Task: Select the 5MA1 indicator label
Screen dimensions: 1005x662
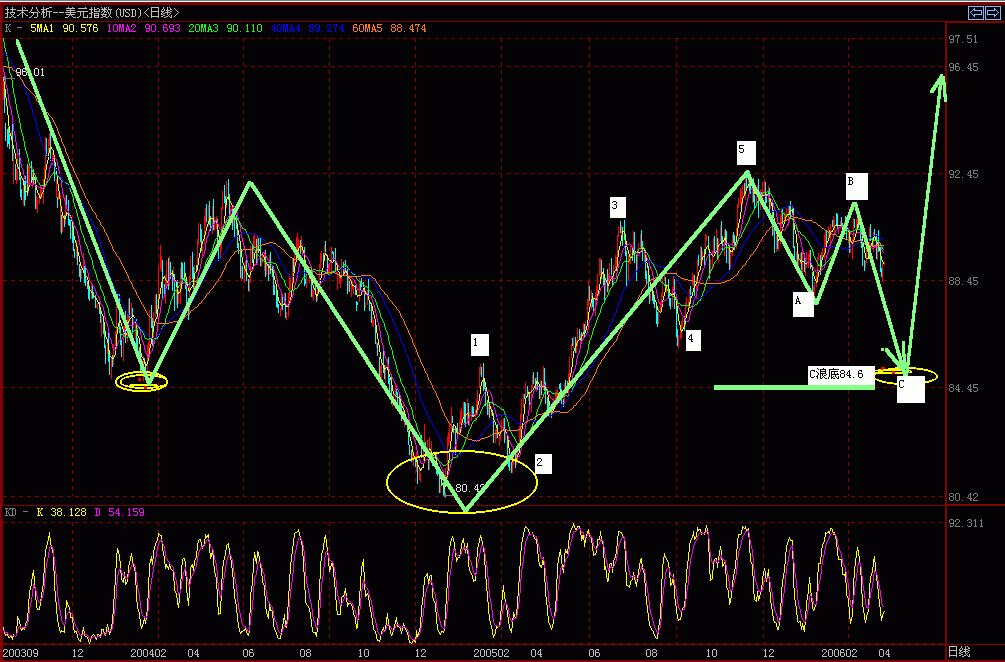Action: click(x=43, y=28)
